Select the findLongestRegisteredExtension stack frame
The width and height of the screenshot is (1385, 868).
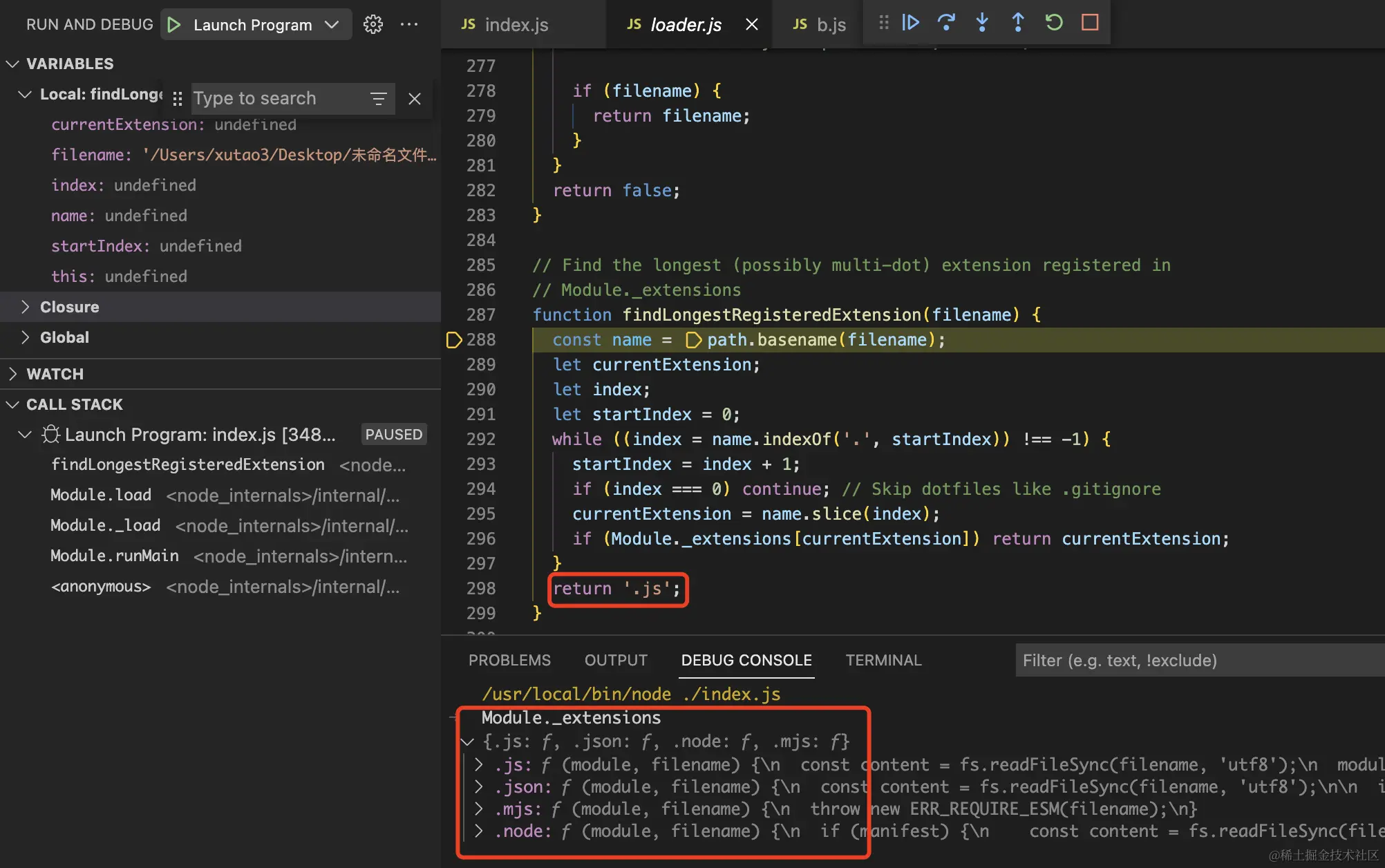[221, 465]
